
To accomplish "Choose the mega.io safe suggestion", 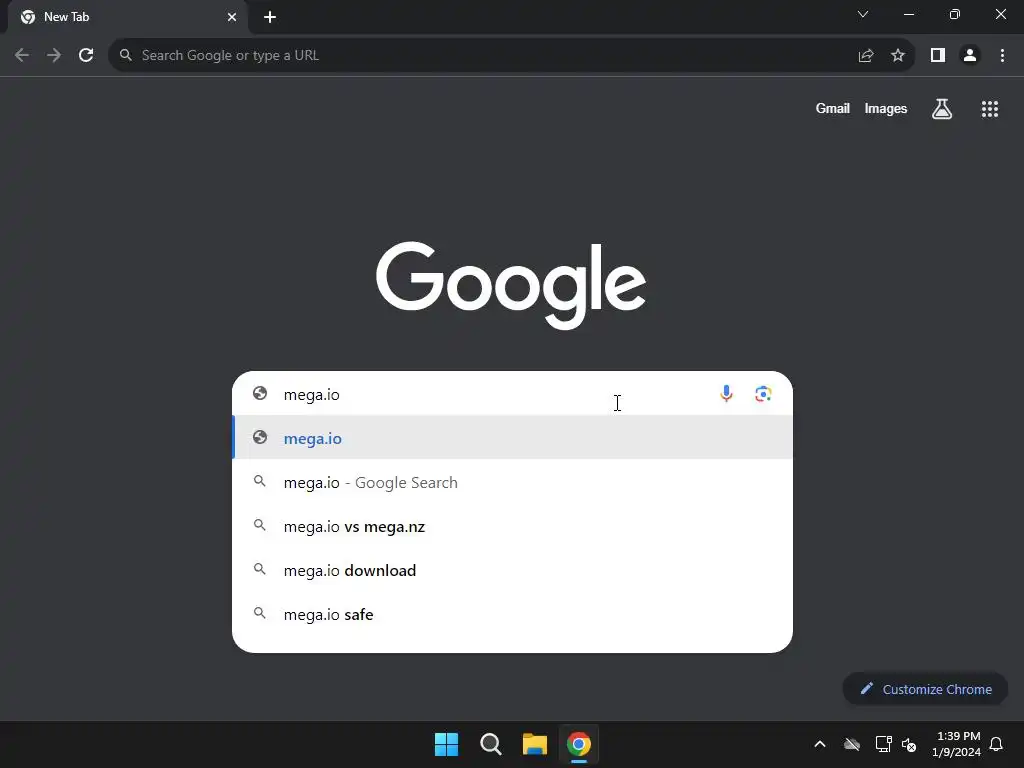I will click(513, 615).
